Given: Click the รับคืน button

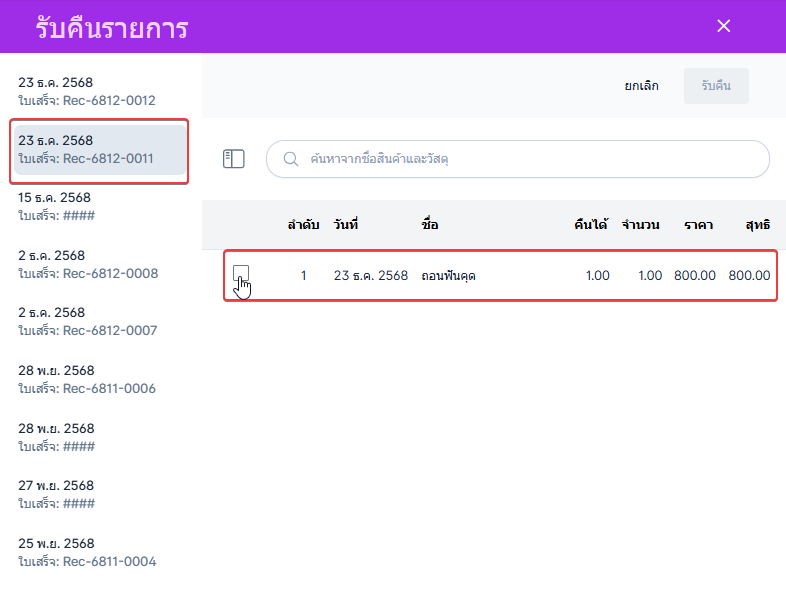Looking at the screenshot, I should [x=716, y=86].
